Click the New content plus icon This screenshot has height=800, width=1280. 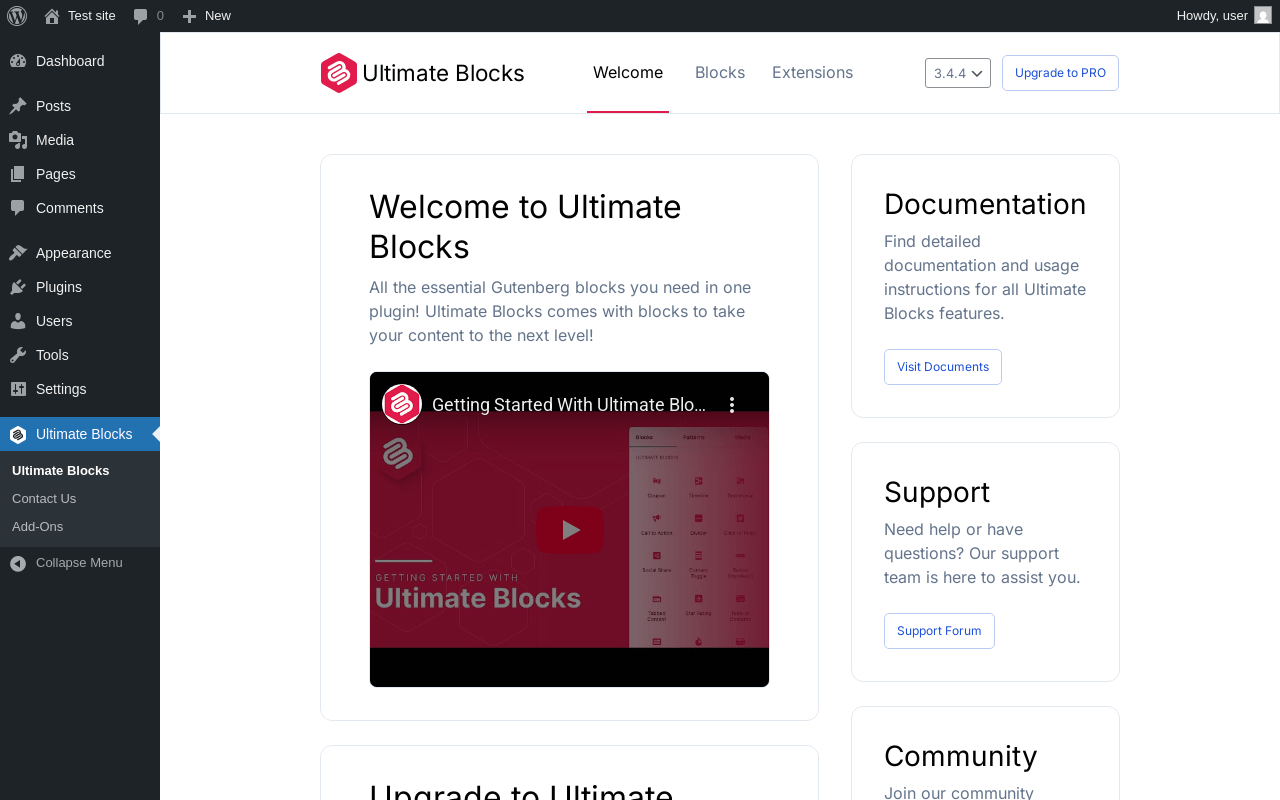pos(189,16)
